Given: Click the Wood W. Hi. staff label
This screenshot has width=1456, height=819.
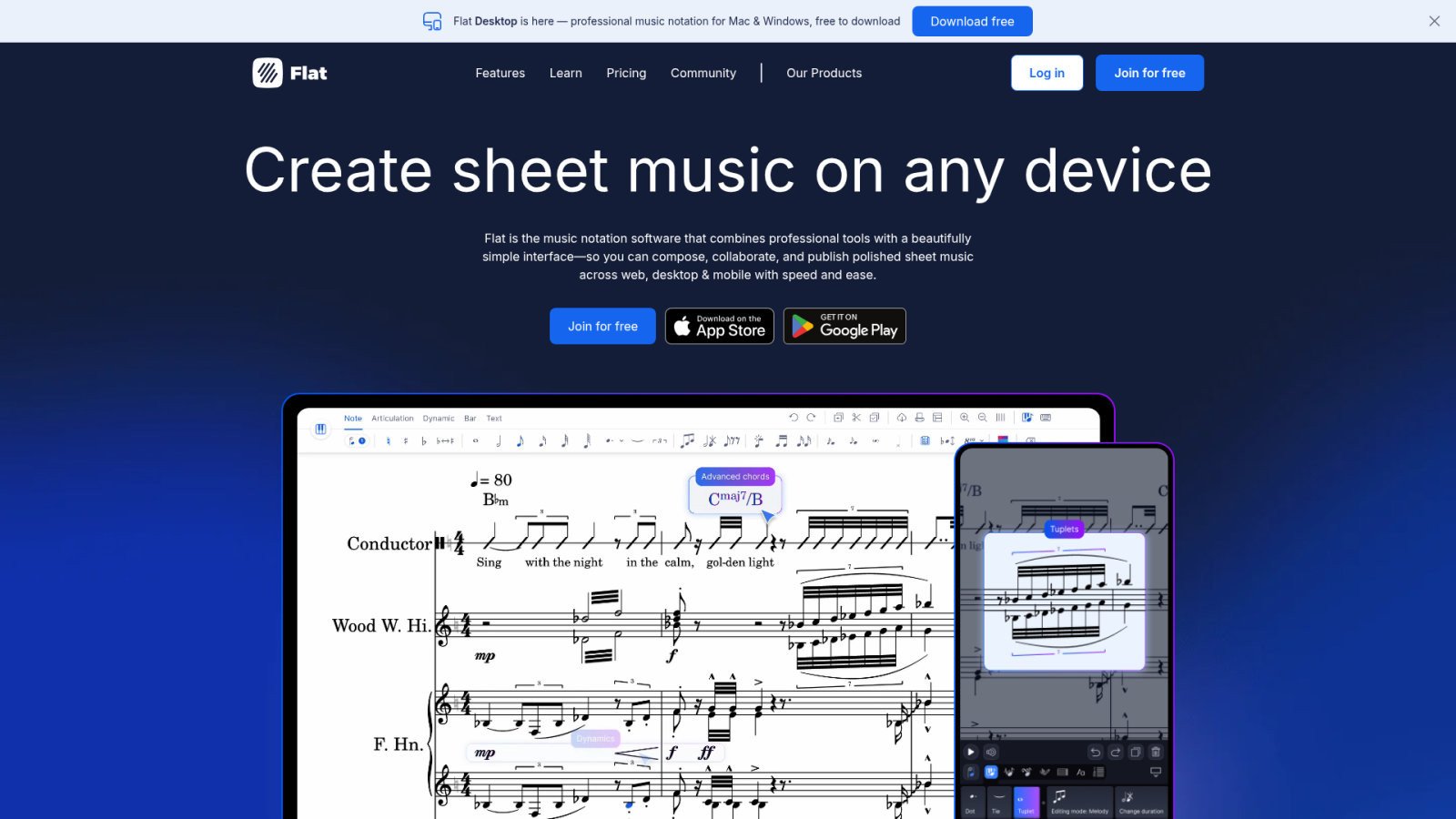Looking at the screenshot, I should pos(381,626).
